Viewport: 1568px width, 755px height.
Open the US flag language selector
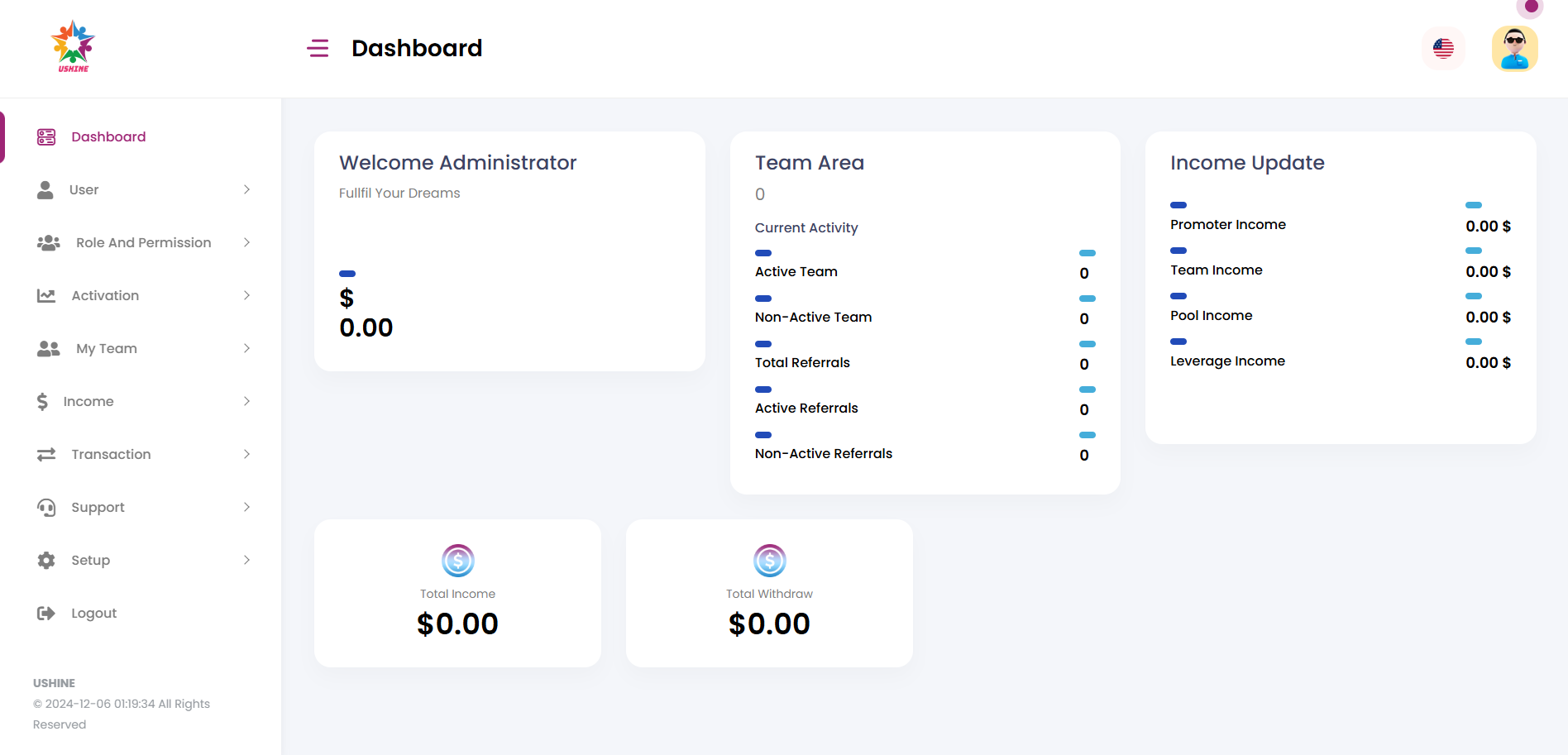[1443, 49]
